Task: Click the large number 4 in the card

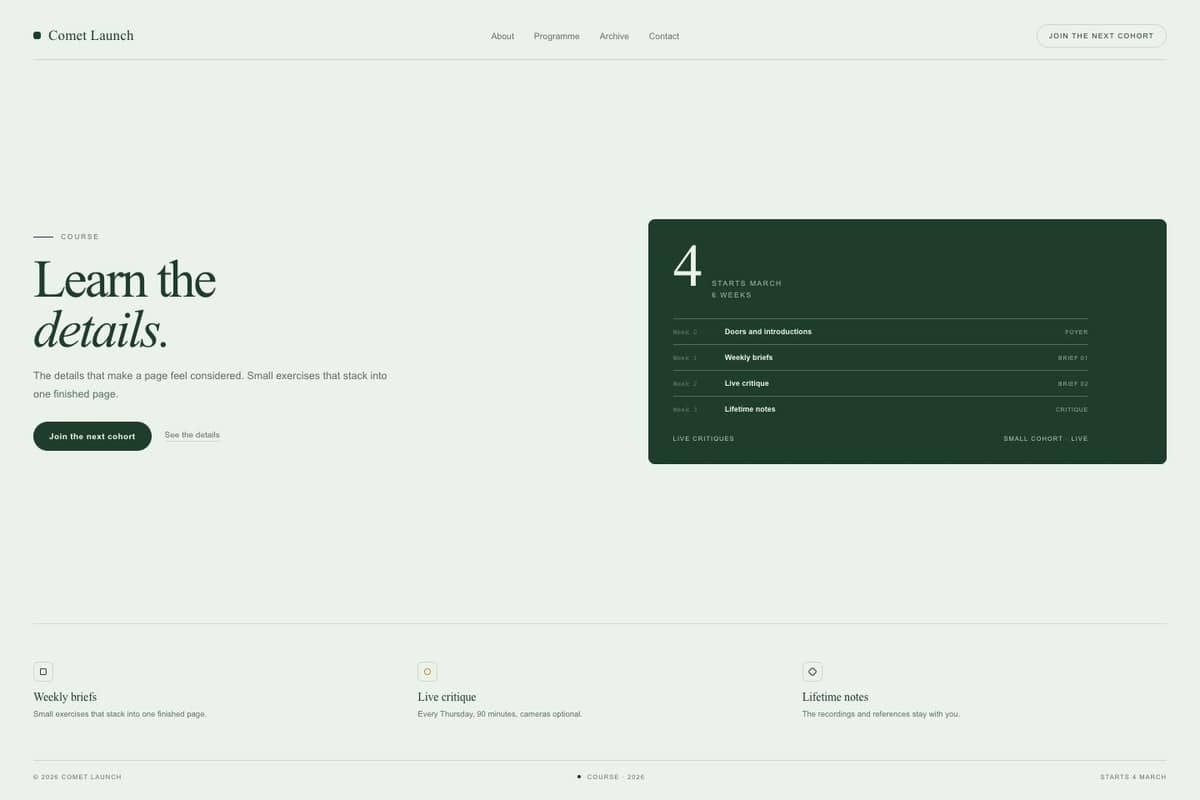Action: click(x=688, y=266)
